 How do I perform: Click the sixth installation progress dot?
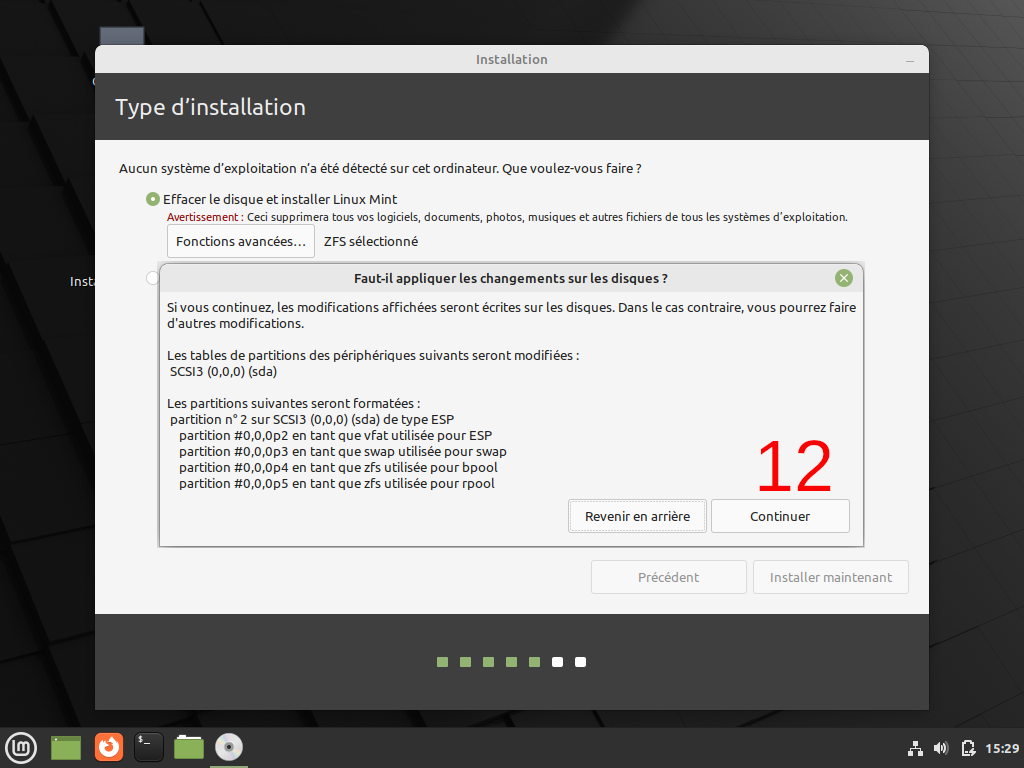557,661
